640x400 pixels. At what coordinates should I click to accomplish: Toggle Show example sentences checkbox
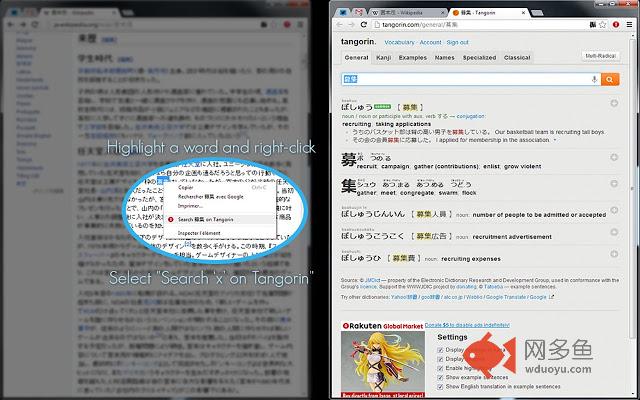click(440, 377)
